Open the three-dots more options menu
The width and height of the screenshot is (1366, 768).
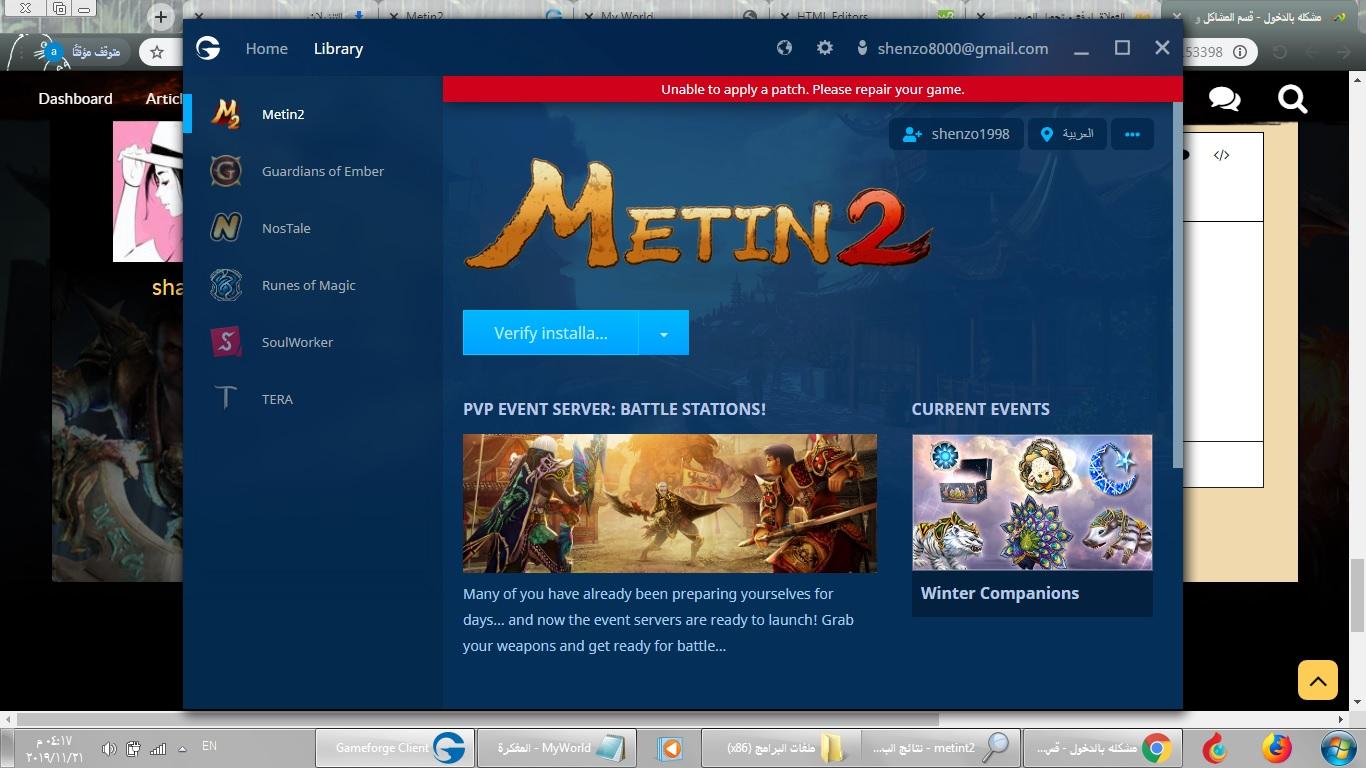point(1132,134)
